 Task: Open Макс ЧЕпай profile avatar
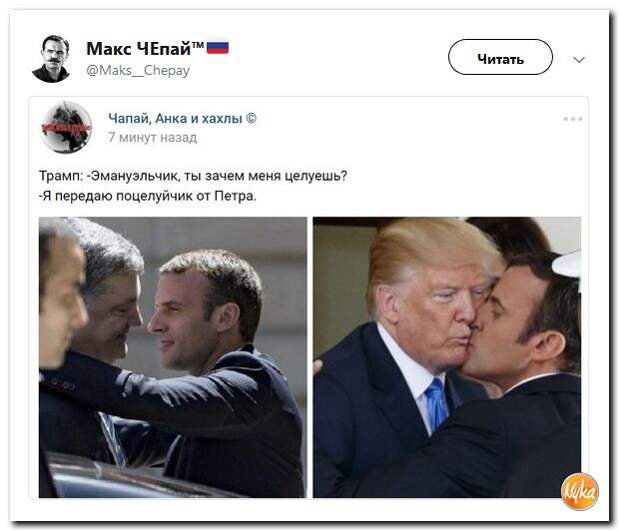(52, 58)
